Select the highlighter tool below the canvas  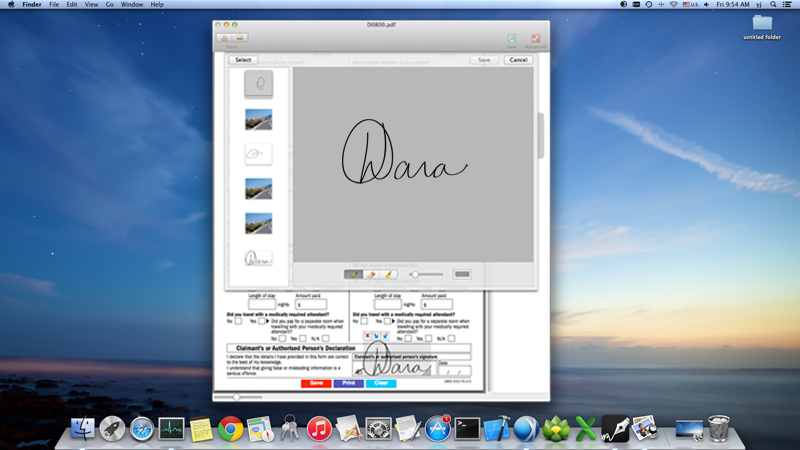(388, 274)
